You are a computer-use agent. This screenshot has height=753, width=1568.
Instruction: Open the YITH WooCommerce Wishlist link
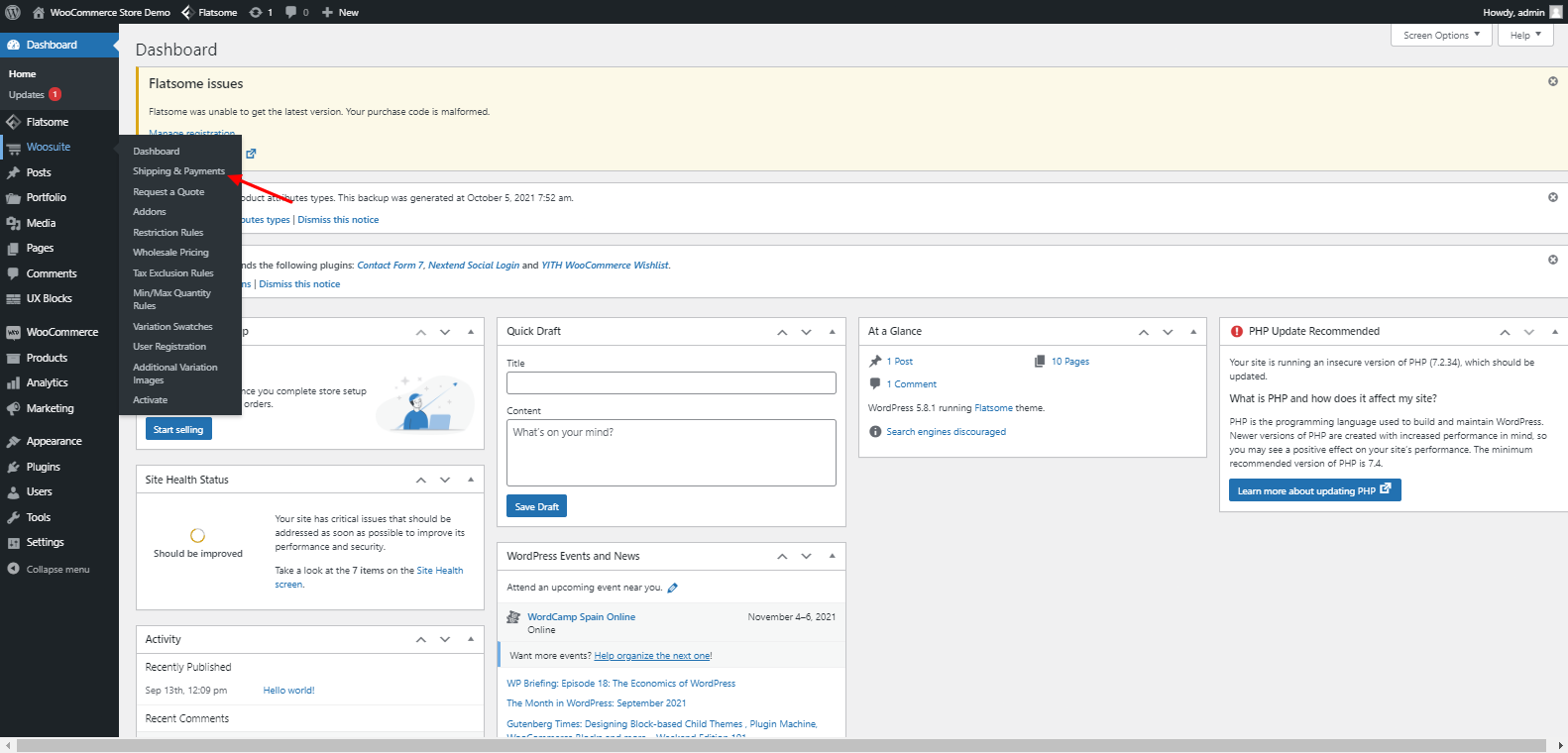point(605,266)
